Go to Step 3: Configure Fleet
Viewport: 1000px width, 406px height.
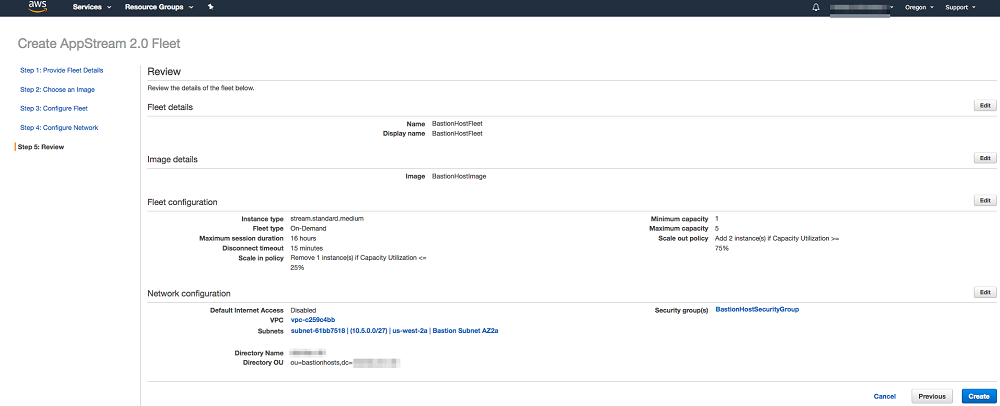(x=54, y=108)
